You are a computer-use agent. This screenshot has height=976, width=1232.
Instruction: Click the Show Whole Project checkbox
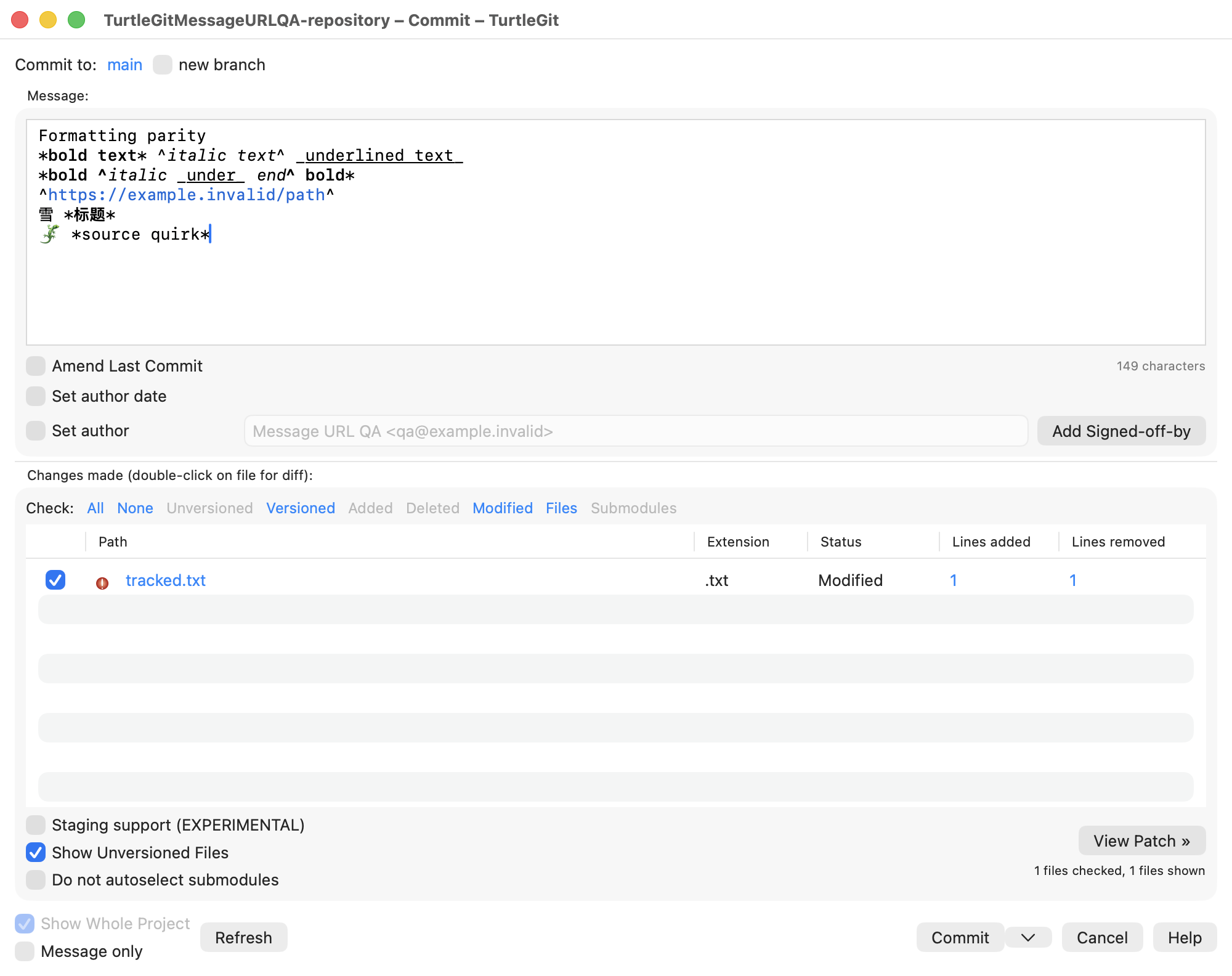coord(25,924)
